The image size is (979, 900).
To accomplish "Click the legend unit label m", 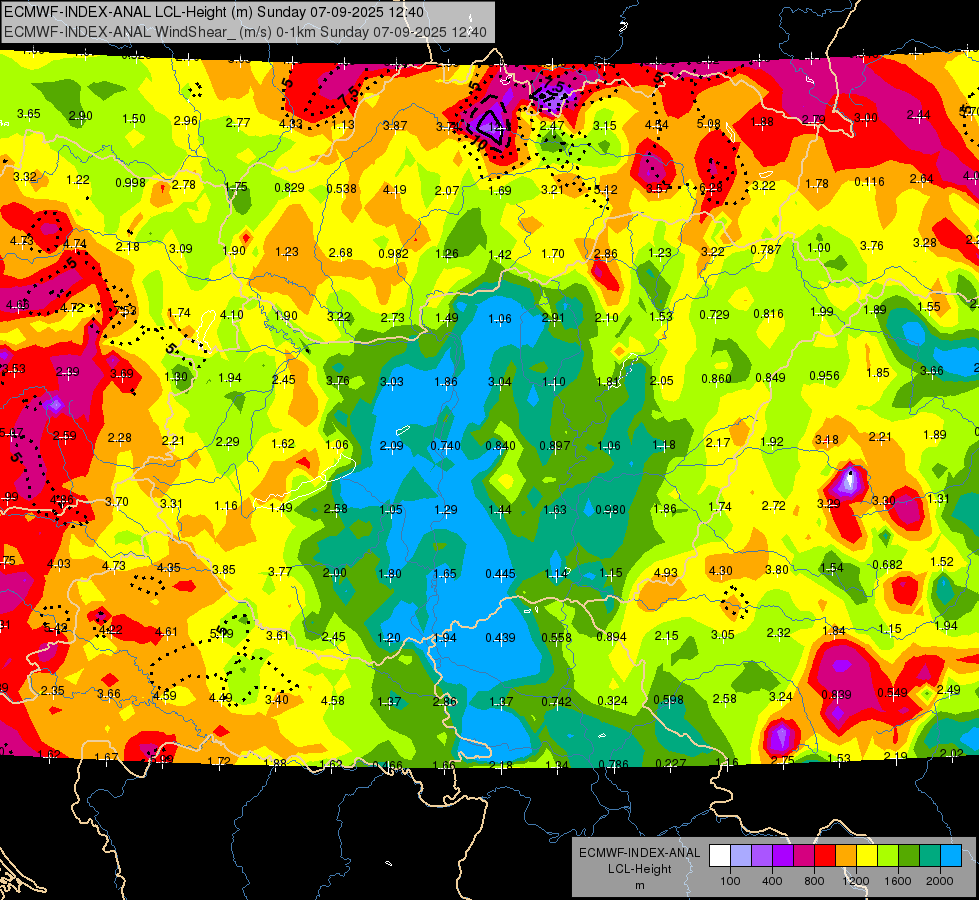I will pyautogui.click(x=640, y=886).
